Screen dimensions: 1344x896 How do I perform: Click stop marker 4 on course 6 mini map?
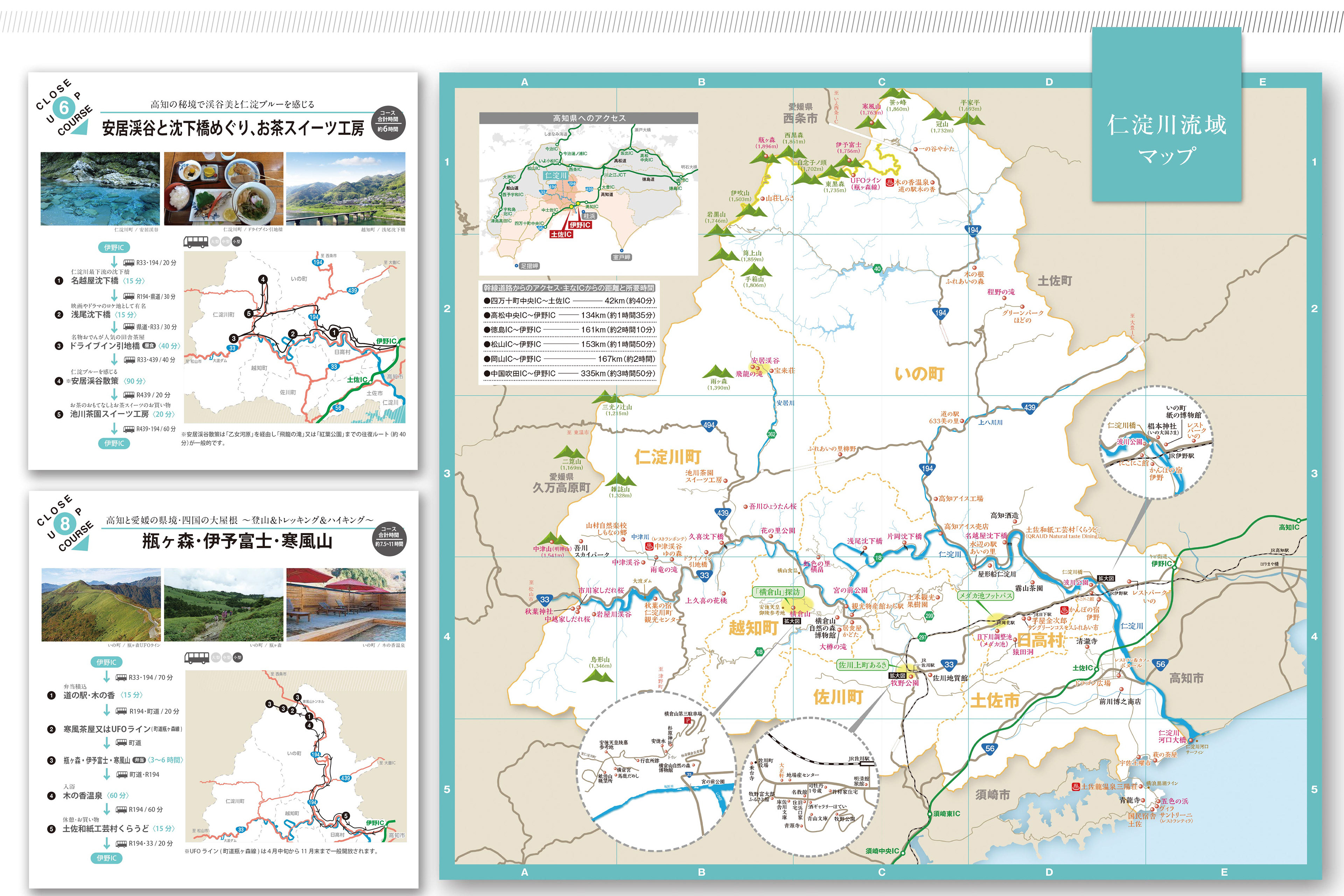click(263, 279)
